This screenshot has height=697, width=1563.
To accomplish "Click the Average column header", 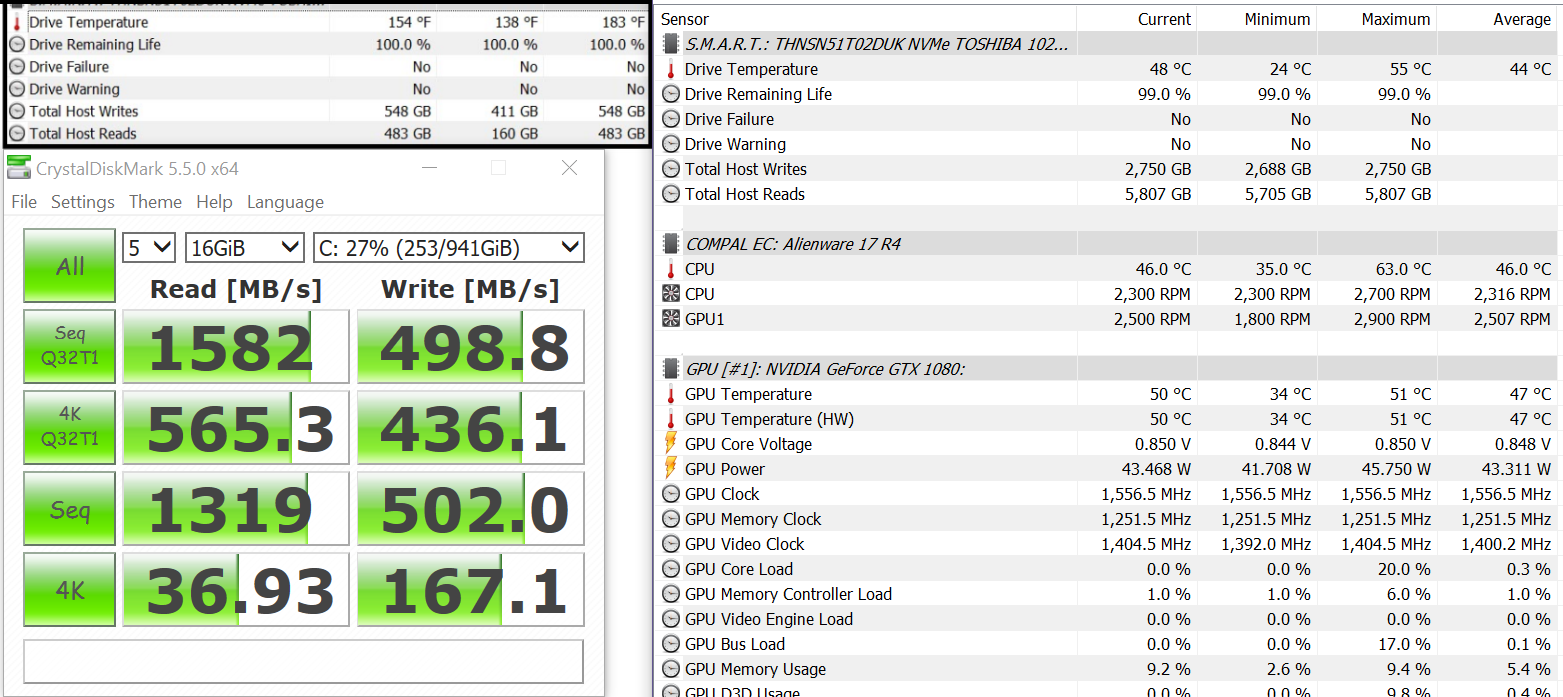I will (x=1521, y=19).
